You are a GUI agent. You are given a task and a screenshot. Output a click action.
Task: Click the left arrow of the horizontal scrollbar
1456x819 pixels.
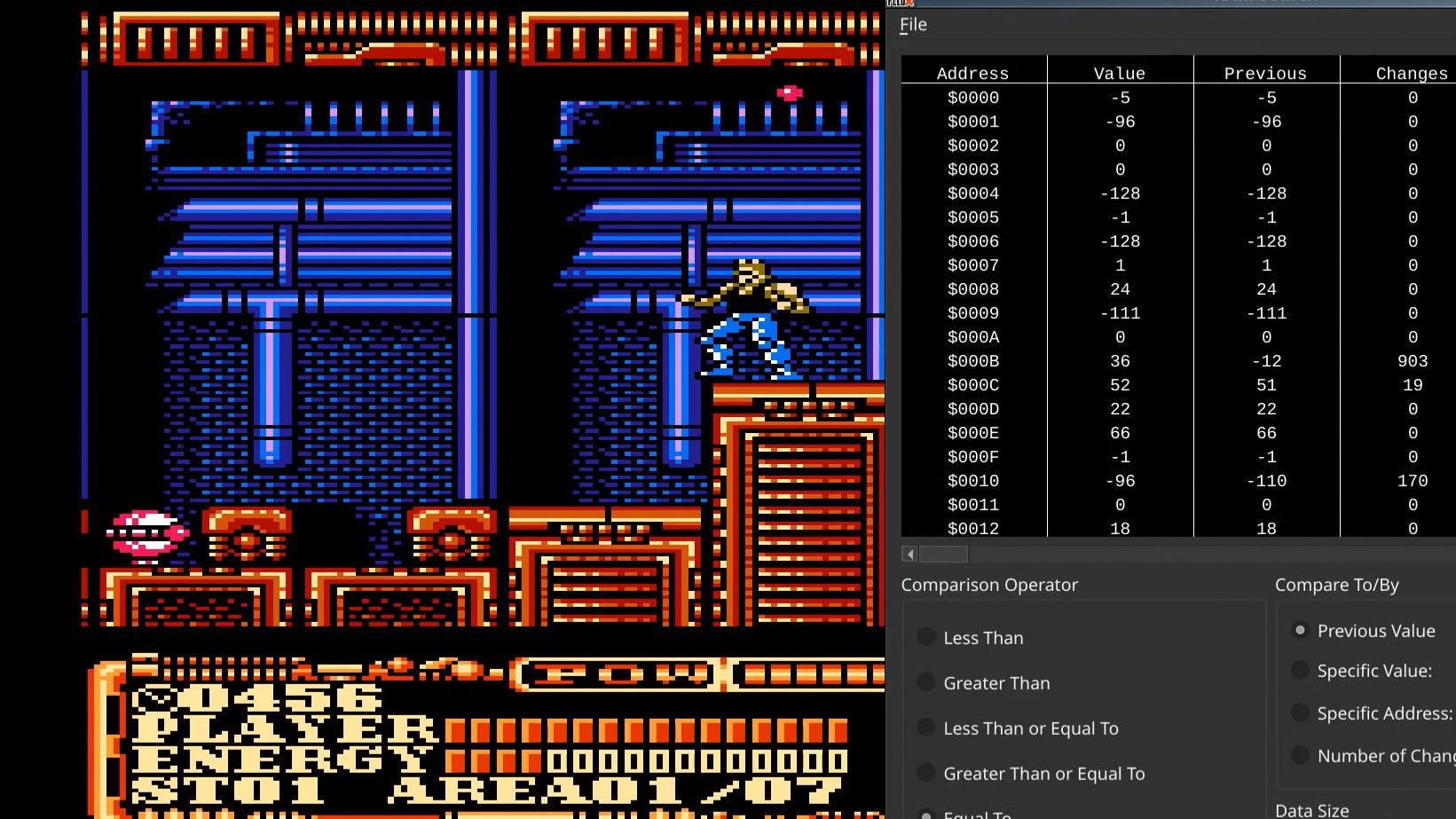pyautogui.click(x=909, y=554)
